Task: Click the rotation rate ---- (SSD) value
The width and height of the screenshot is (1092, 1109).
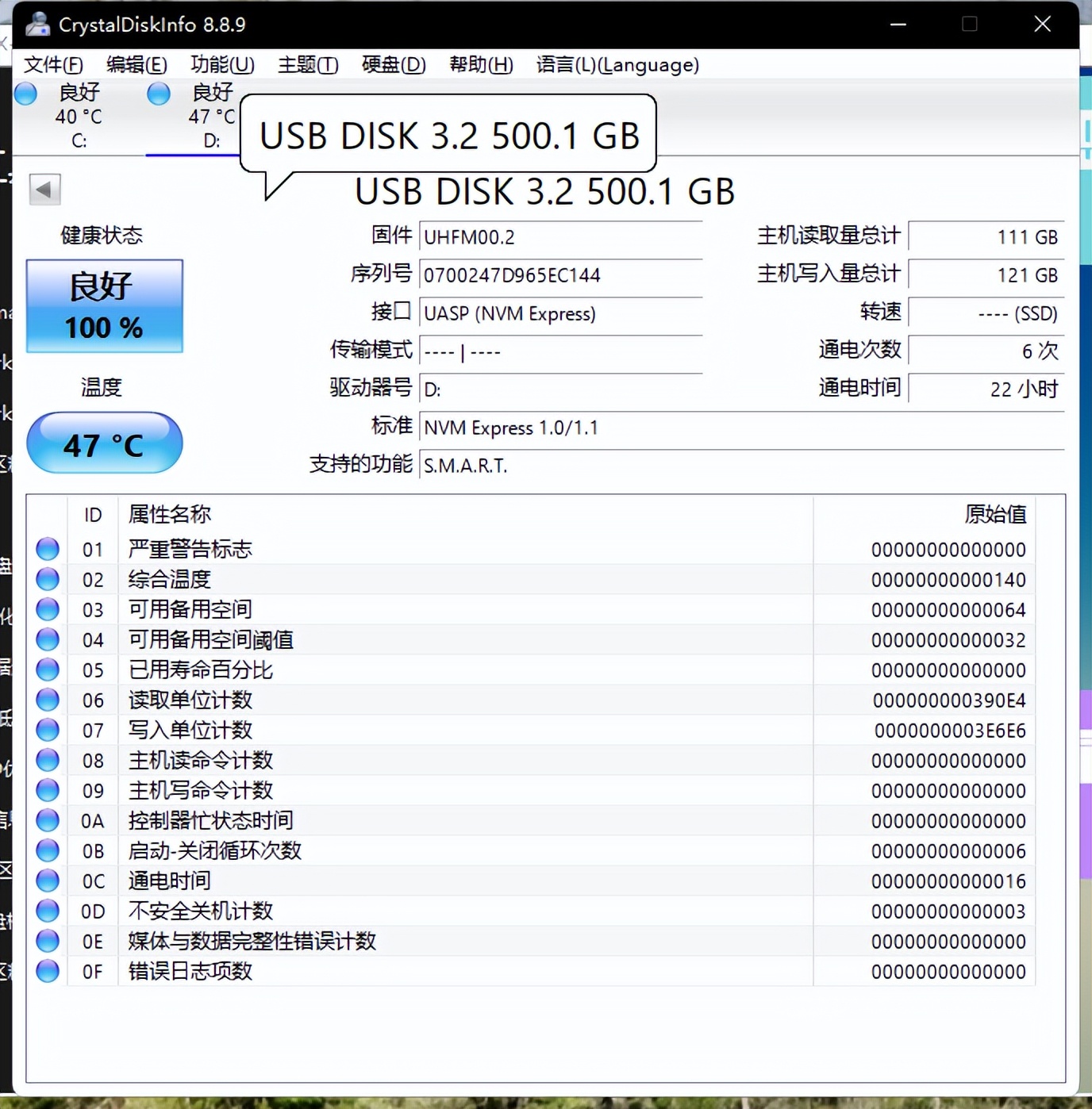Action: click(x=986, y=313)
